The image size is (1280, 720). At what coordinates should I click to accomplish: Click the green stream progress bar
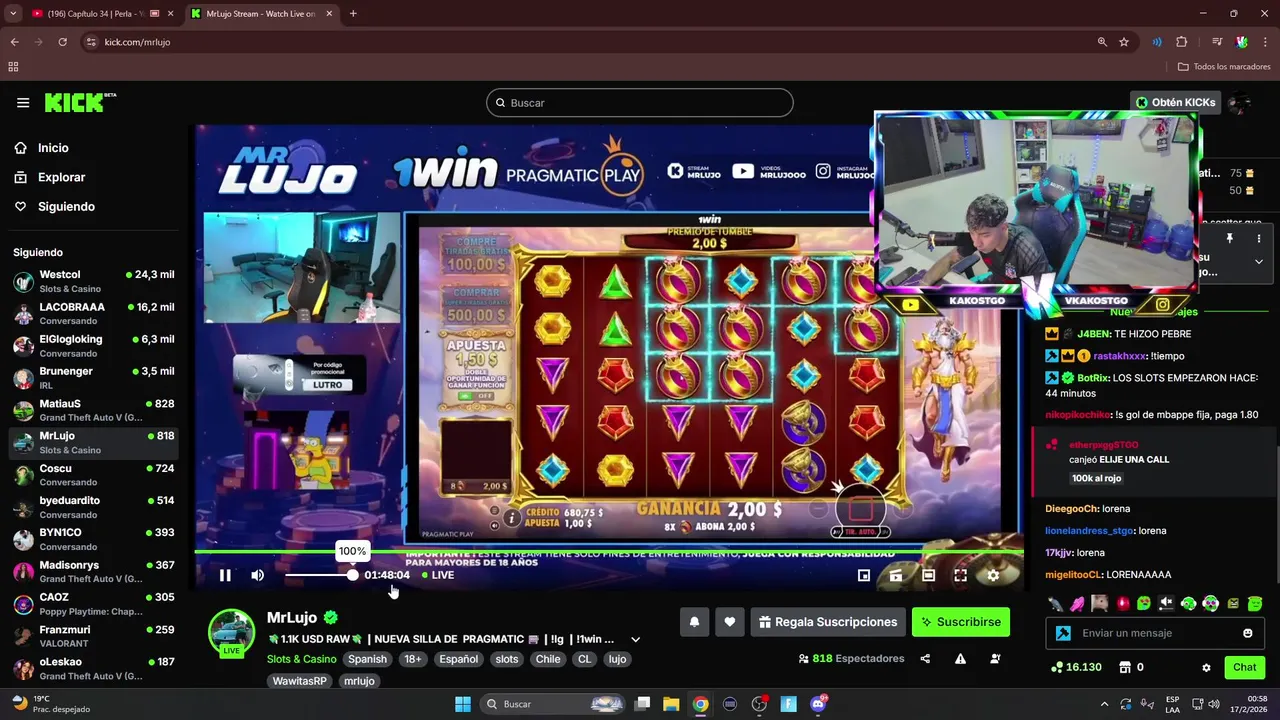point(608,552)
